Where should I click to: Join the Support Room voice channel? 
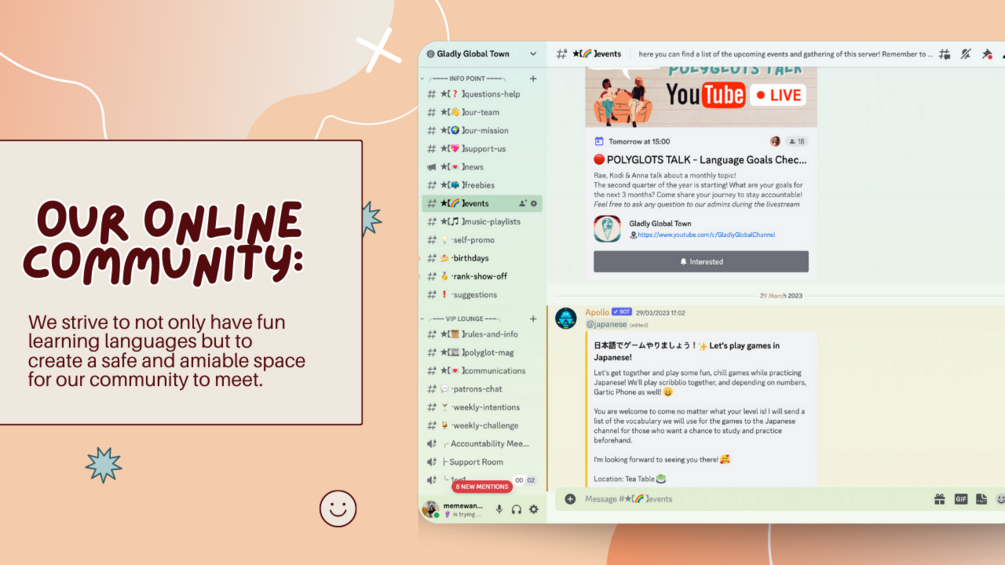click(x=482, y=462)
